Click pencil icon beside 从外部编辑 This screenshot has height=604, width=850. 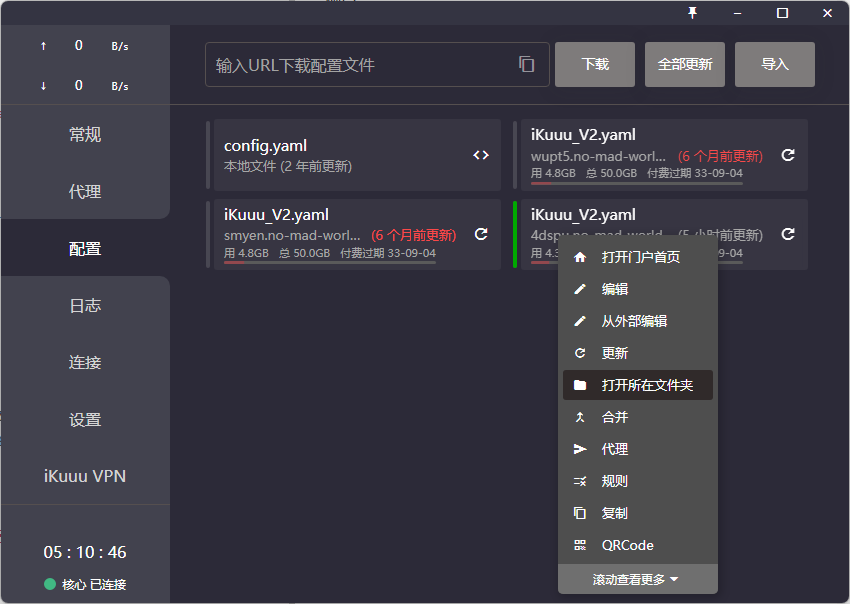pyautogui.click(x=580, y=321)
